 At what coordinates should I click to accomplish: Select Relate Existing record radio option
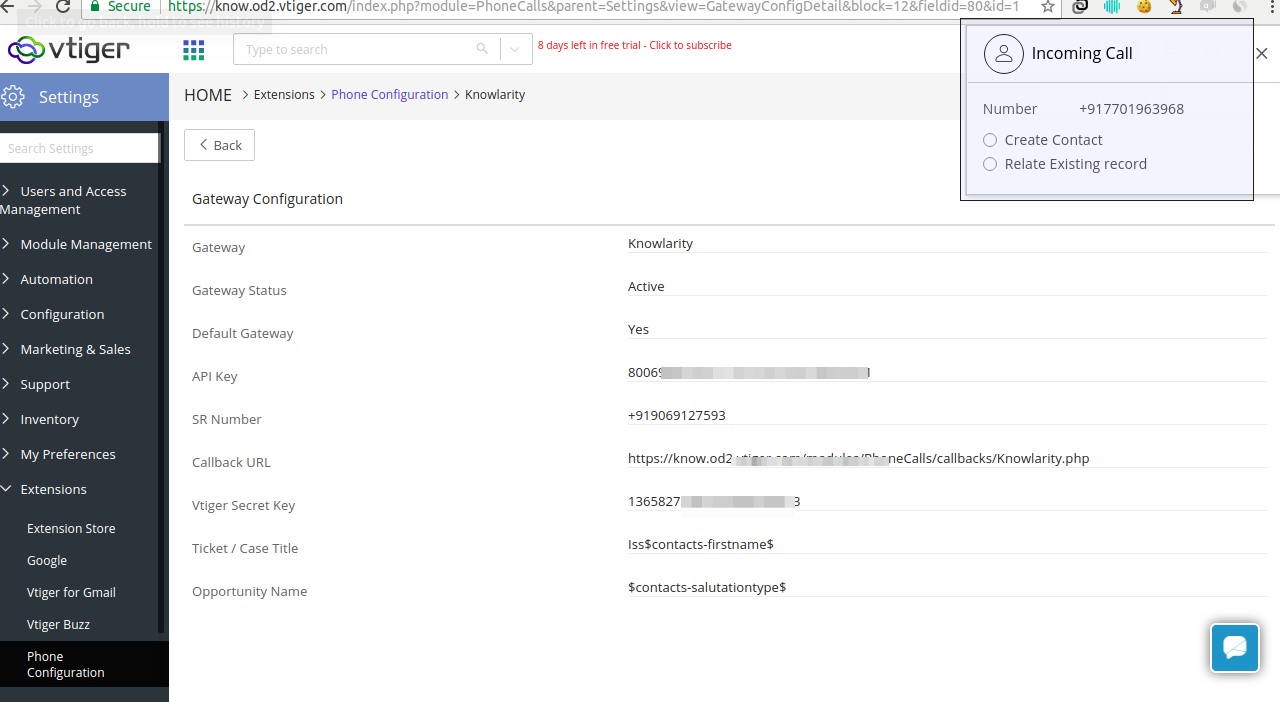click(x=990, y=164)
